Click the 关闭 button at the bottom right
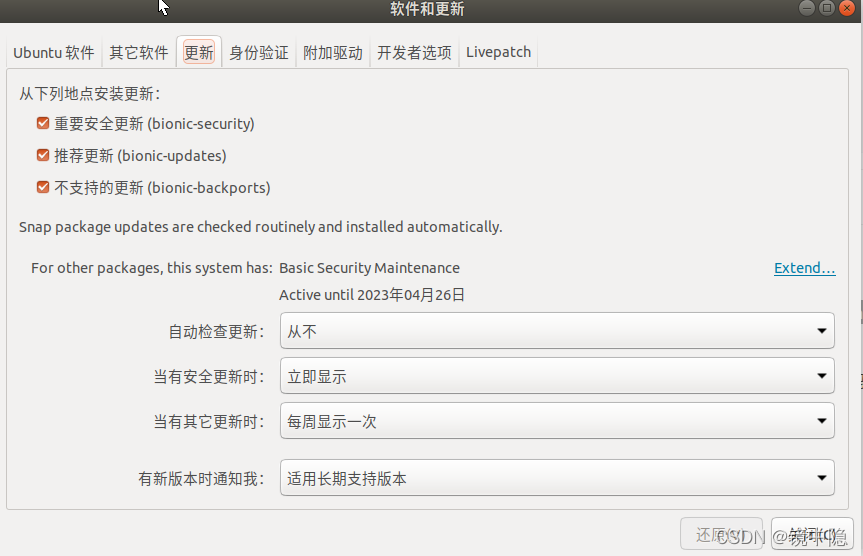The width and height of the screenshot is (863, 556). click(x=812, y=534)
